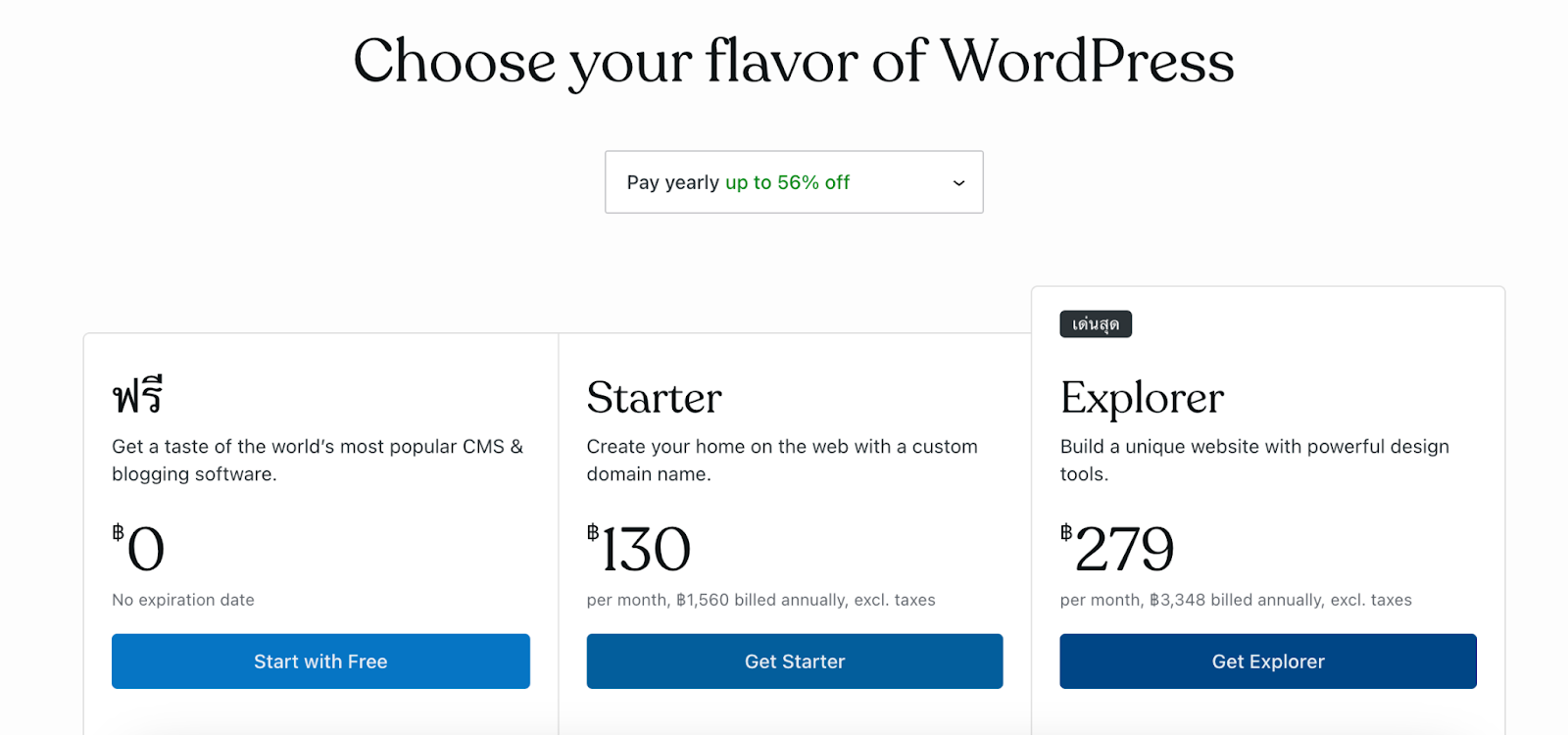Click the ฿3,348 billed annually note
Viewport: 1568px width, 735px height.
click(x=1235, y=600)
